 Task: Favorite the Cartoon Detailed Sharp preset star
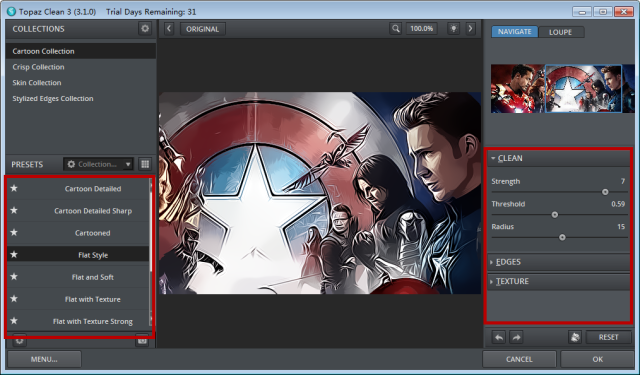tap(14, 210)
